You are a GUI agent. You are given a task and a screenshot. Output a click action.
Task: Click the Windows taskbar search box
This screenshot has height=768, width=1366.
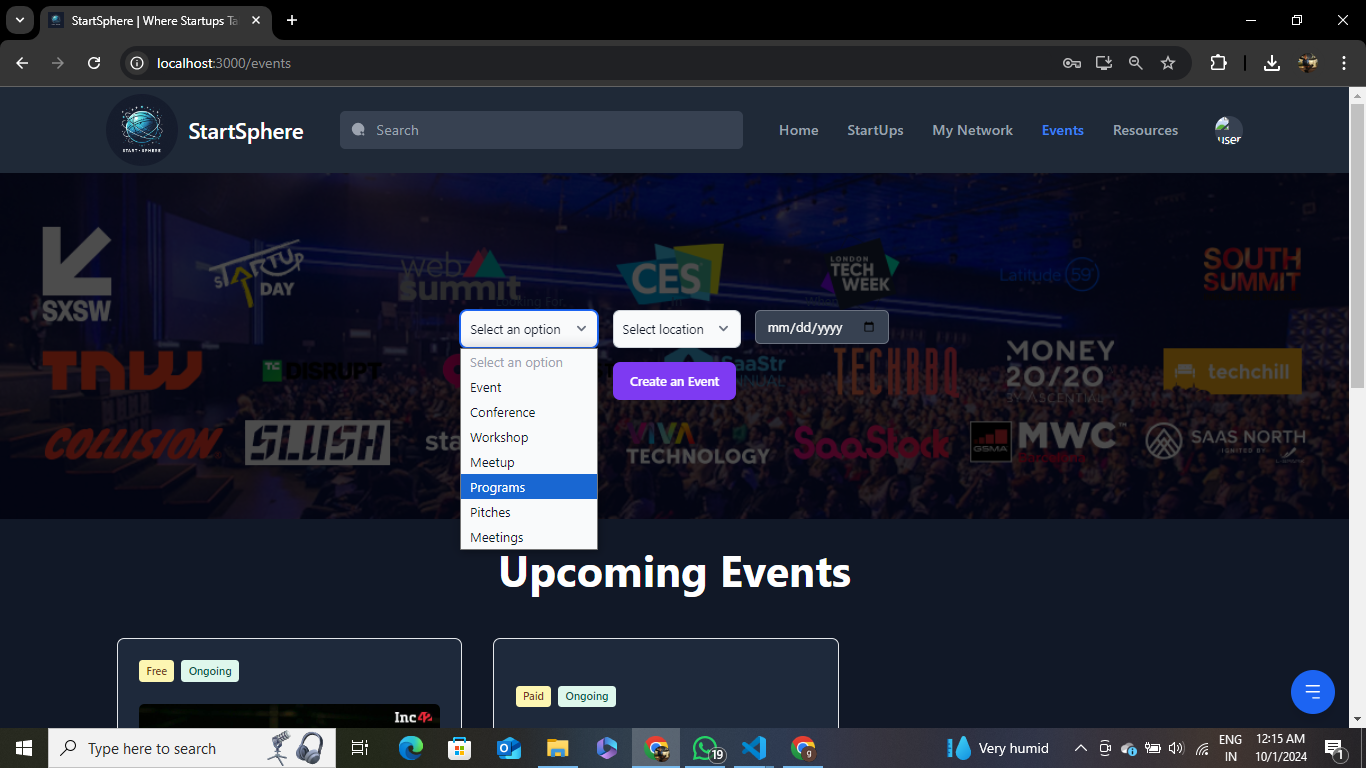(x=192, y=748)
